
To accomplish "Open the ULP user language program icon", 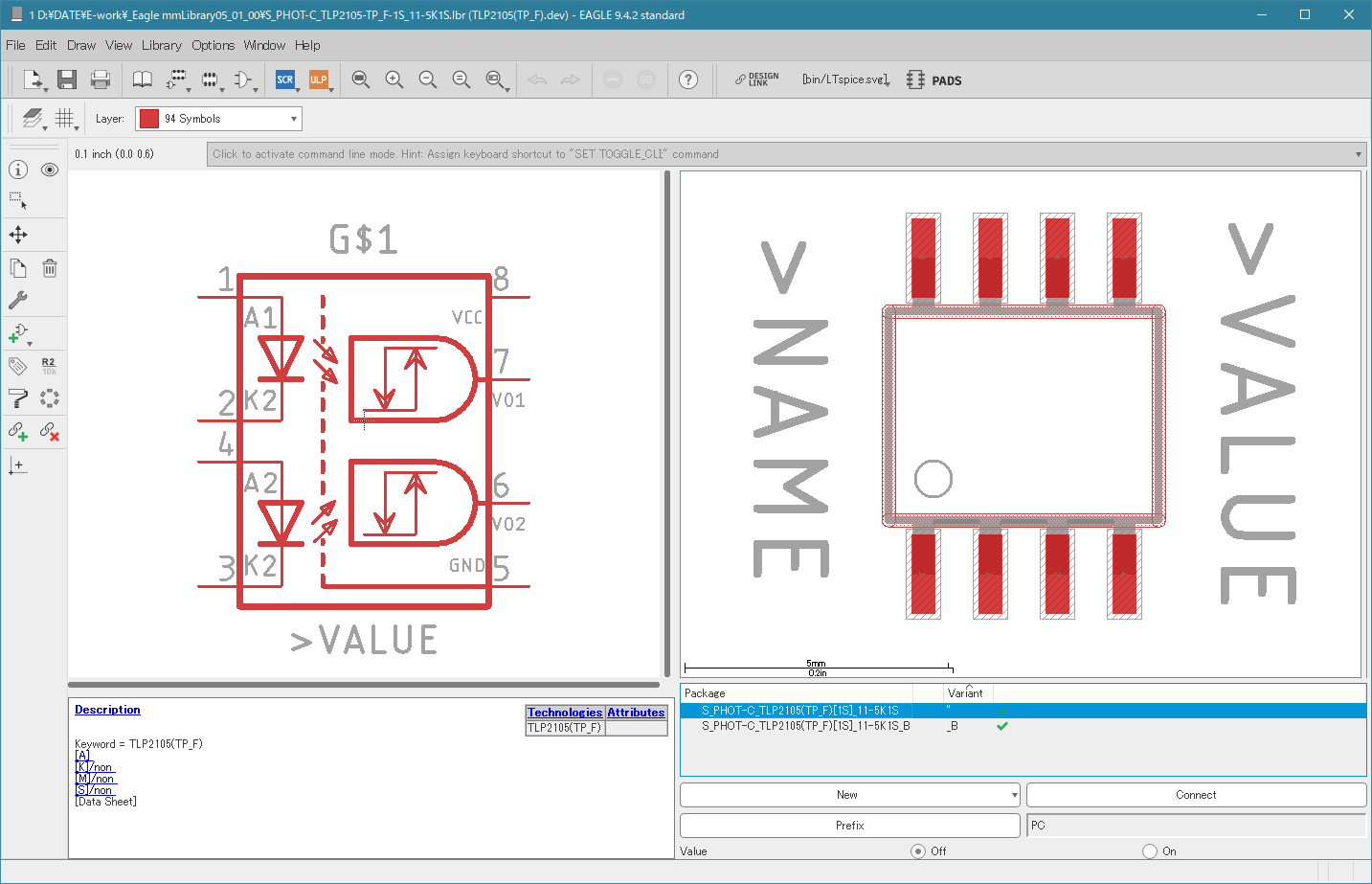I will point(319,79).
